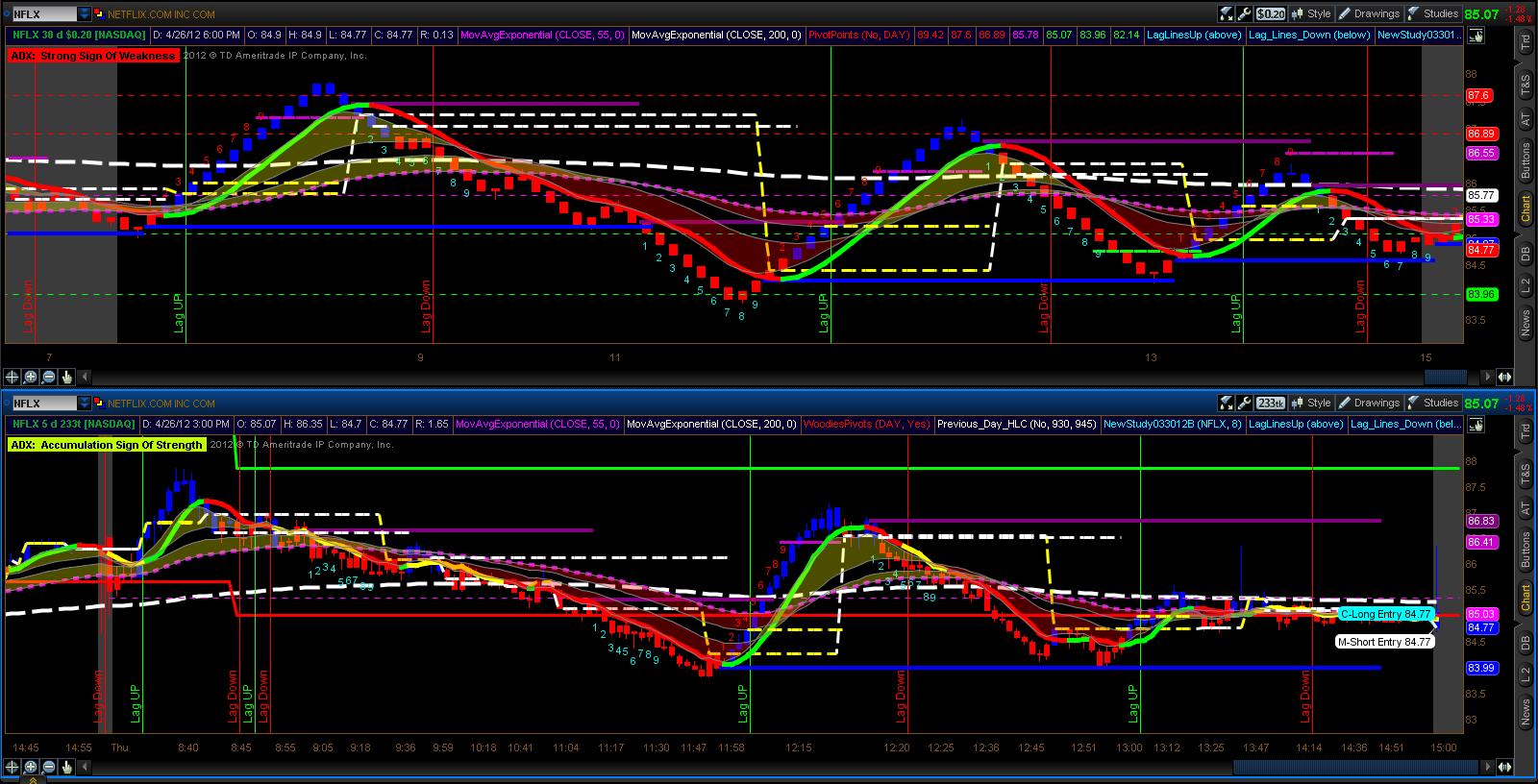Open T&S side tab in top chart

[x=1526, y=86]
